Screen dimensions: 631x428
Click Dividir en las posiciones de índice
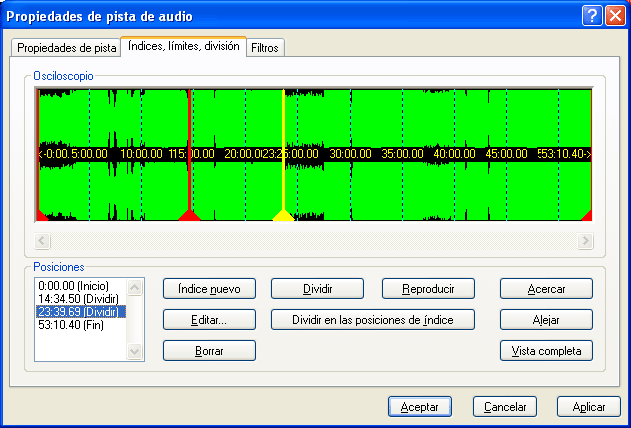click(x=372, y=319)
